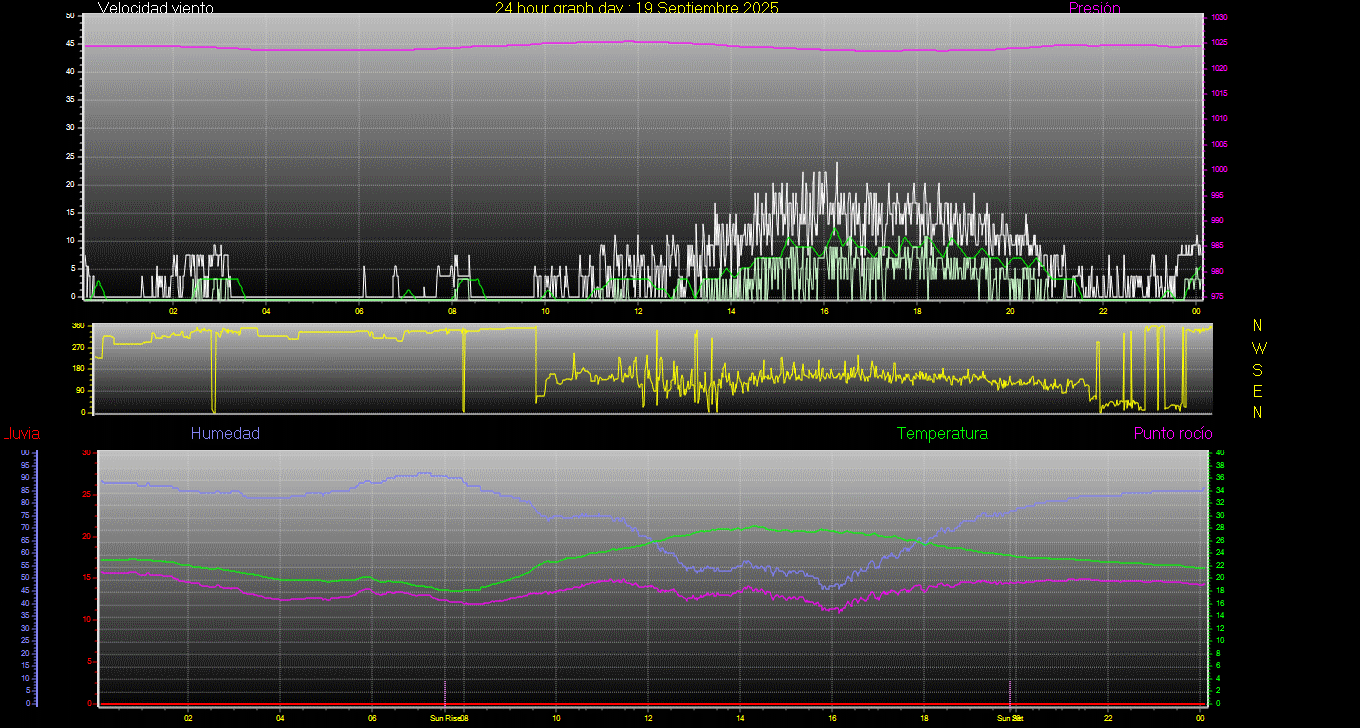Click the 45 value on wind speed scale
The height and width of the screenshot is (728, 1360).
tap(70, 43)
